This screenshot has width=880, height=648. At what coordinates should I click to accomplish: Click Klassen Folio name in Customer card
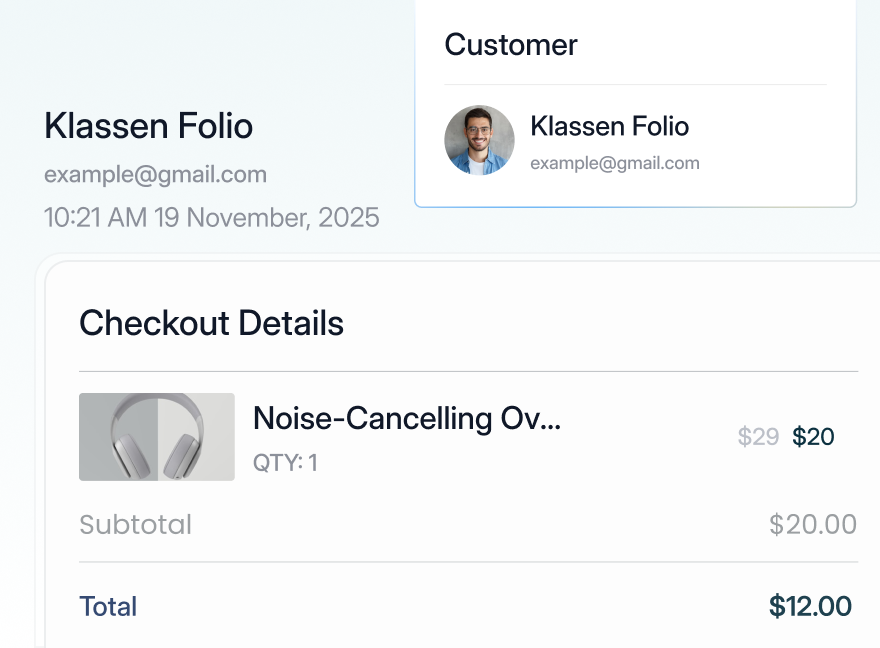click(x=609, y=126)
